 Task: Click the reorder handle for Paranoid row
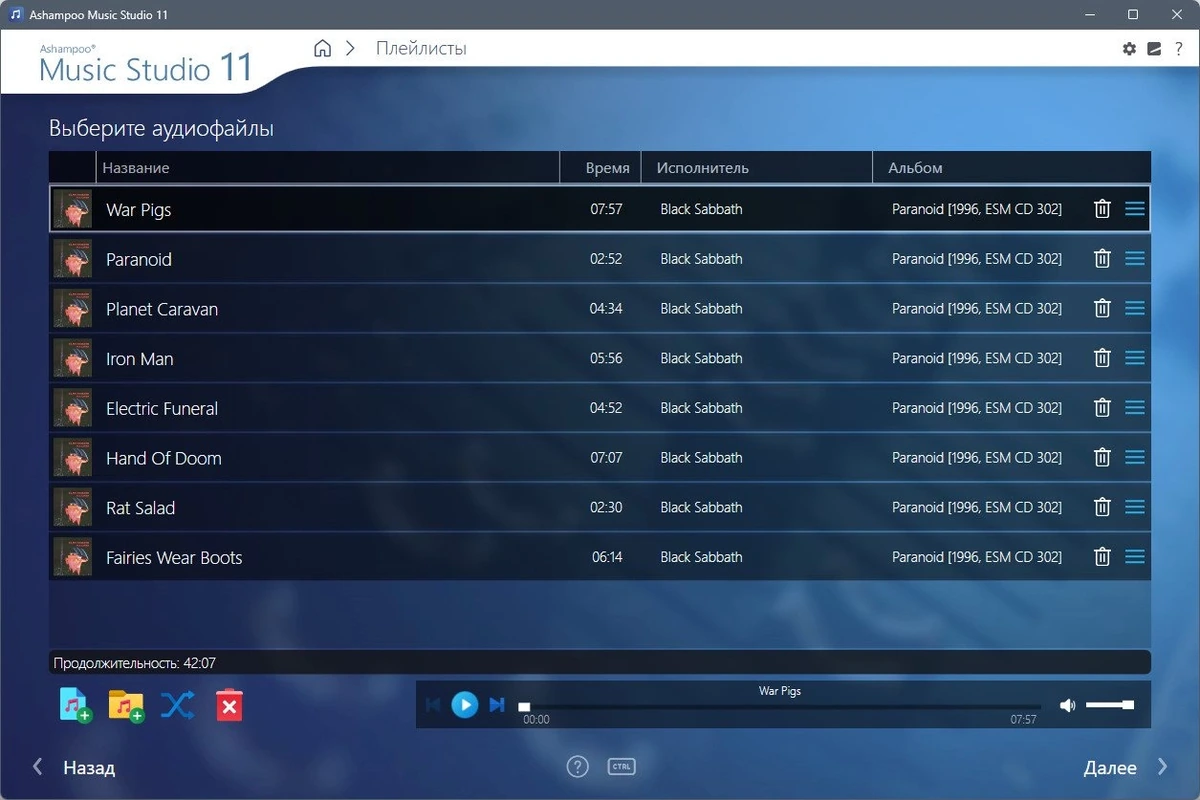tap(1135, 259)
